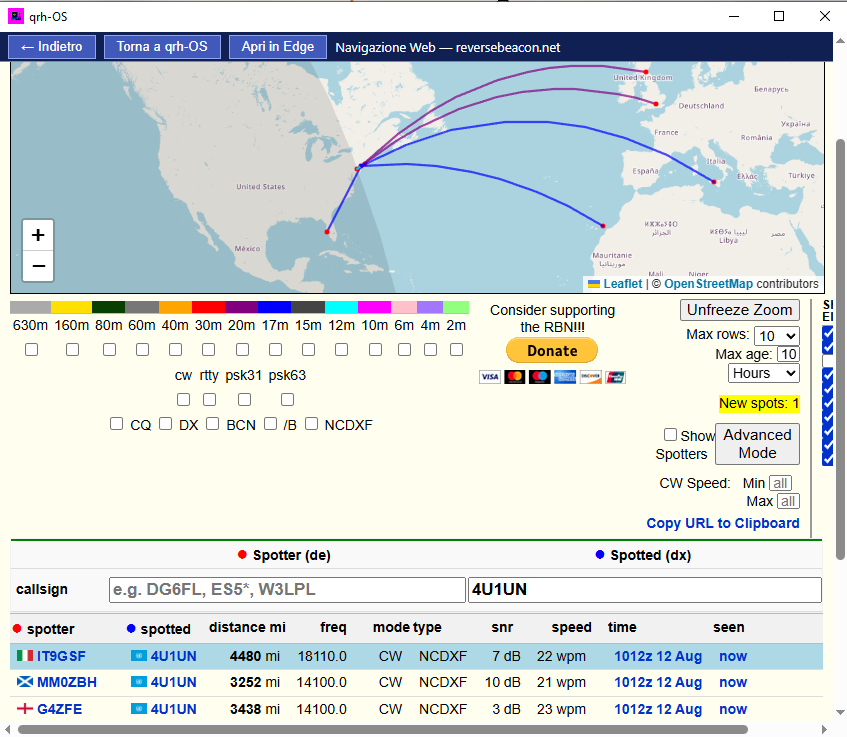Click the England flag next to G4ZFE
847x737 pixels.
pos(25,708)
